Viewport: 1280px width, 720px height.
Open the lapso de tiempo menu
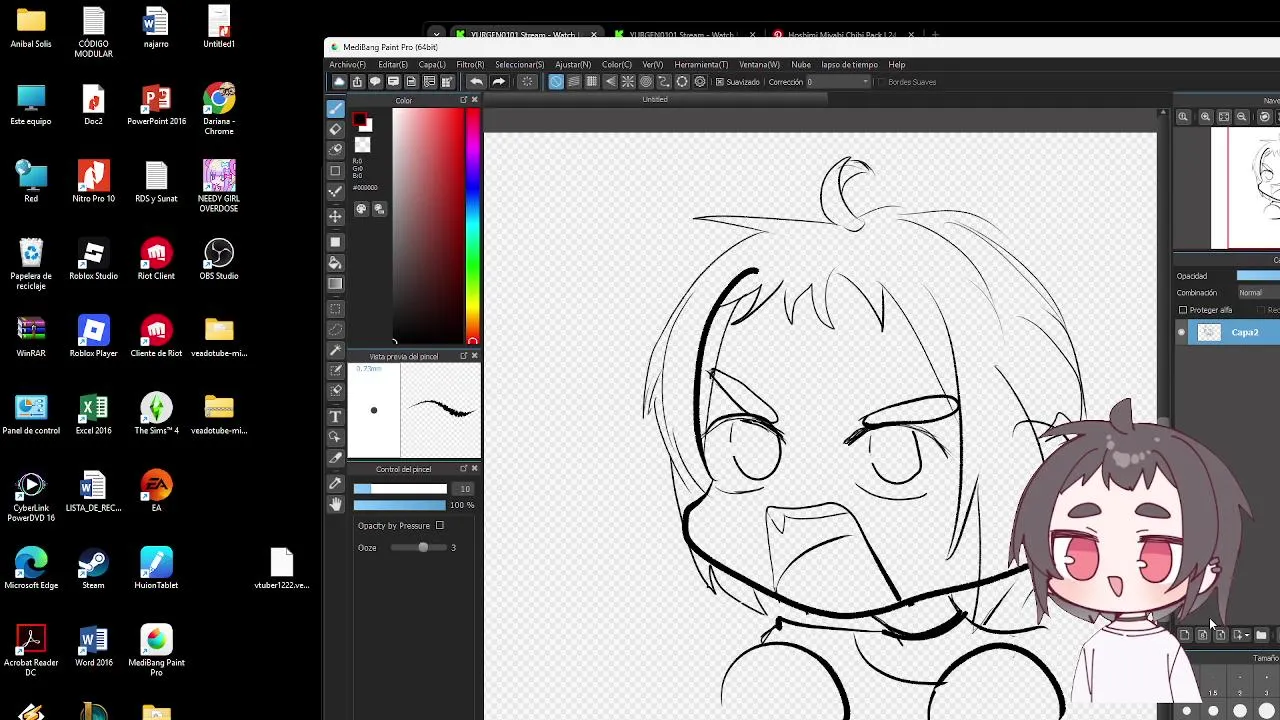[x=850, y=65]
